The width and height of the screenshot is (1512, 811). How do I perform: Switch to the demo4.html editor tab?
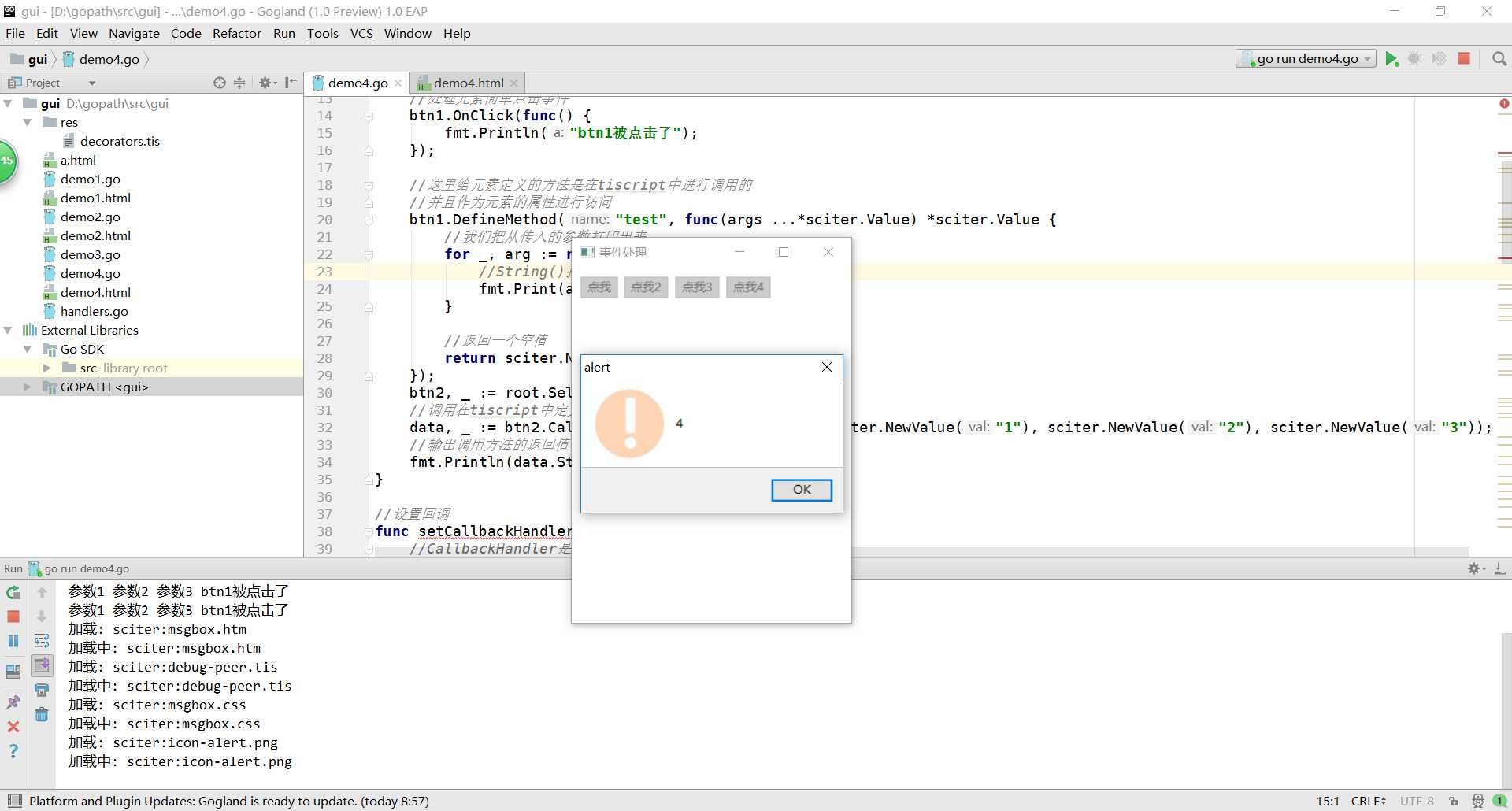469,83
